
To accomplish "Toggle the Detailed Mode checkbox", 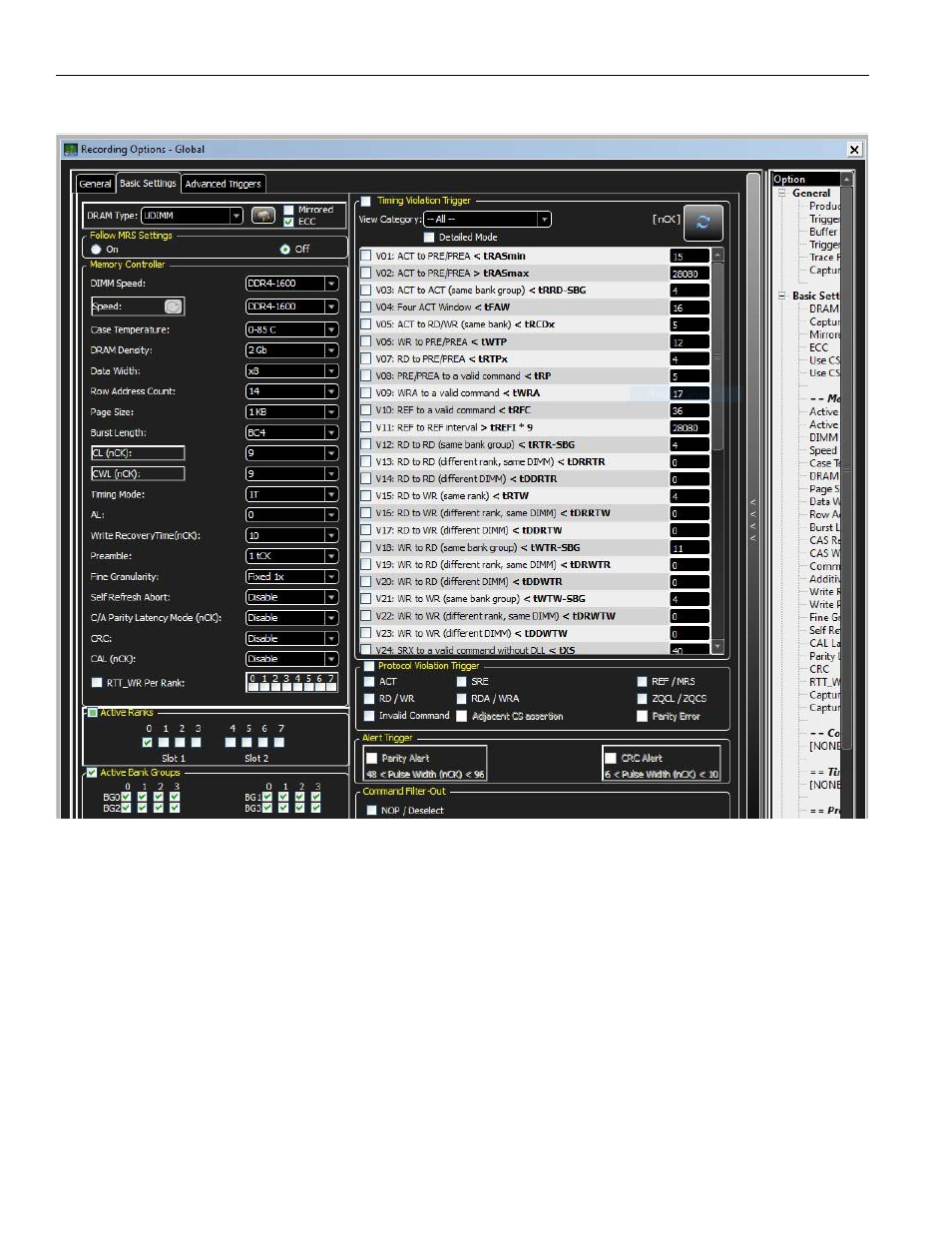I will coord(429,238).
